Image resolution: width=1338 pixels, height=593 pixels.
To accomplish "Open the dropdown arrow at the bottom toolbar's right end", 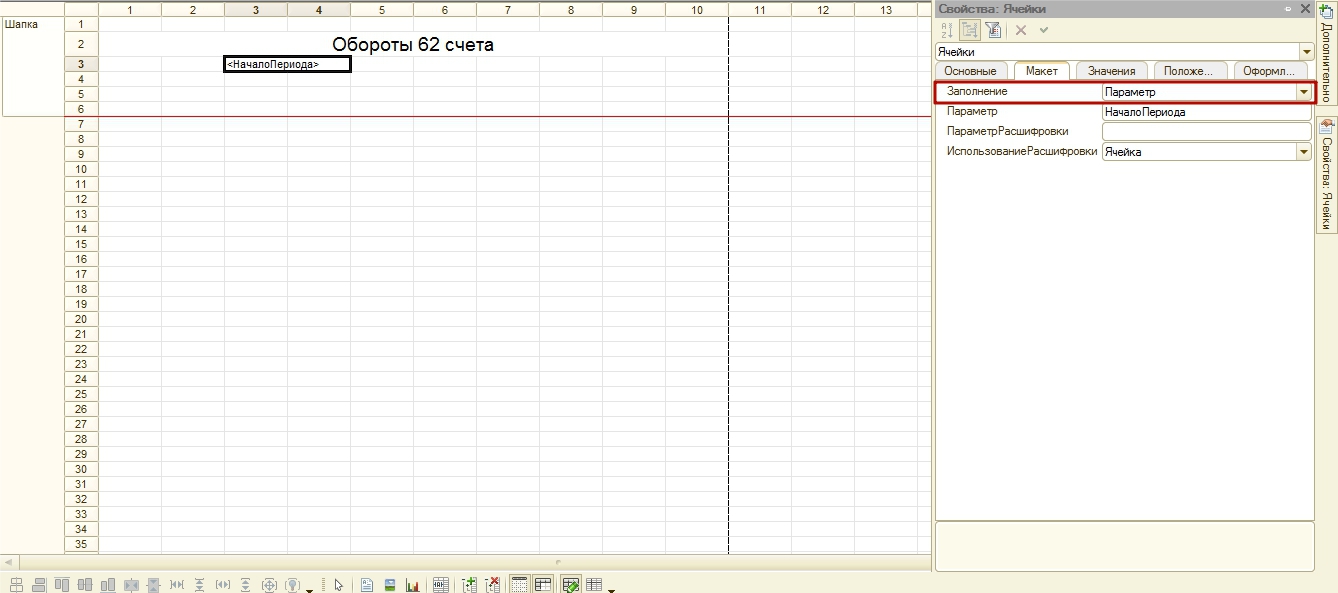I will pyautogui.click(x=611, y=590).
